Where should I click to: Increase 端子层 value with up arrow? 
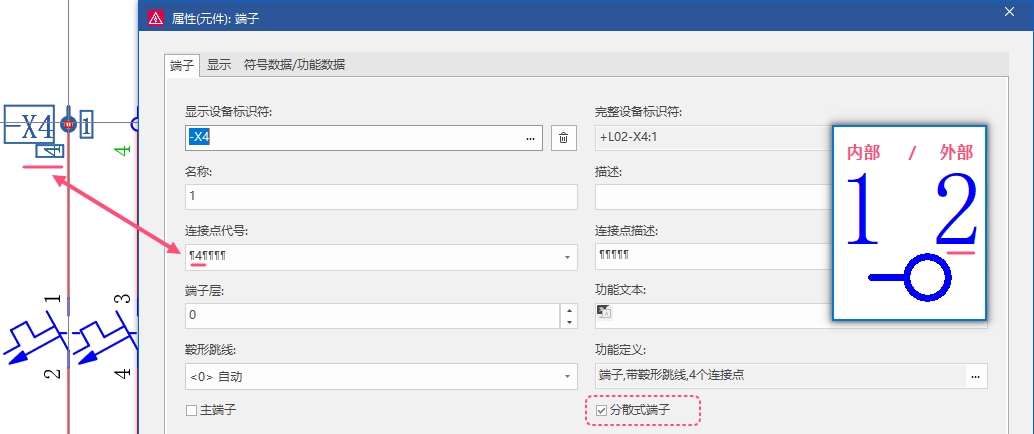point(568,310)
